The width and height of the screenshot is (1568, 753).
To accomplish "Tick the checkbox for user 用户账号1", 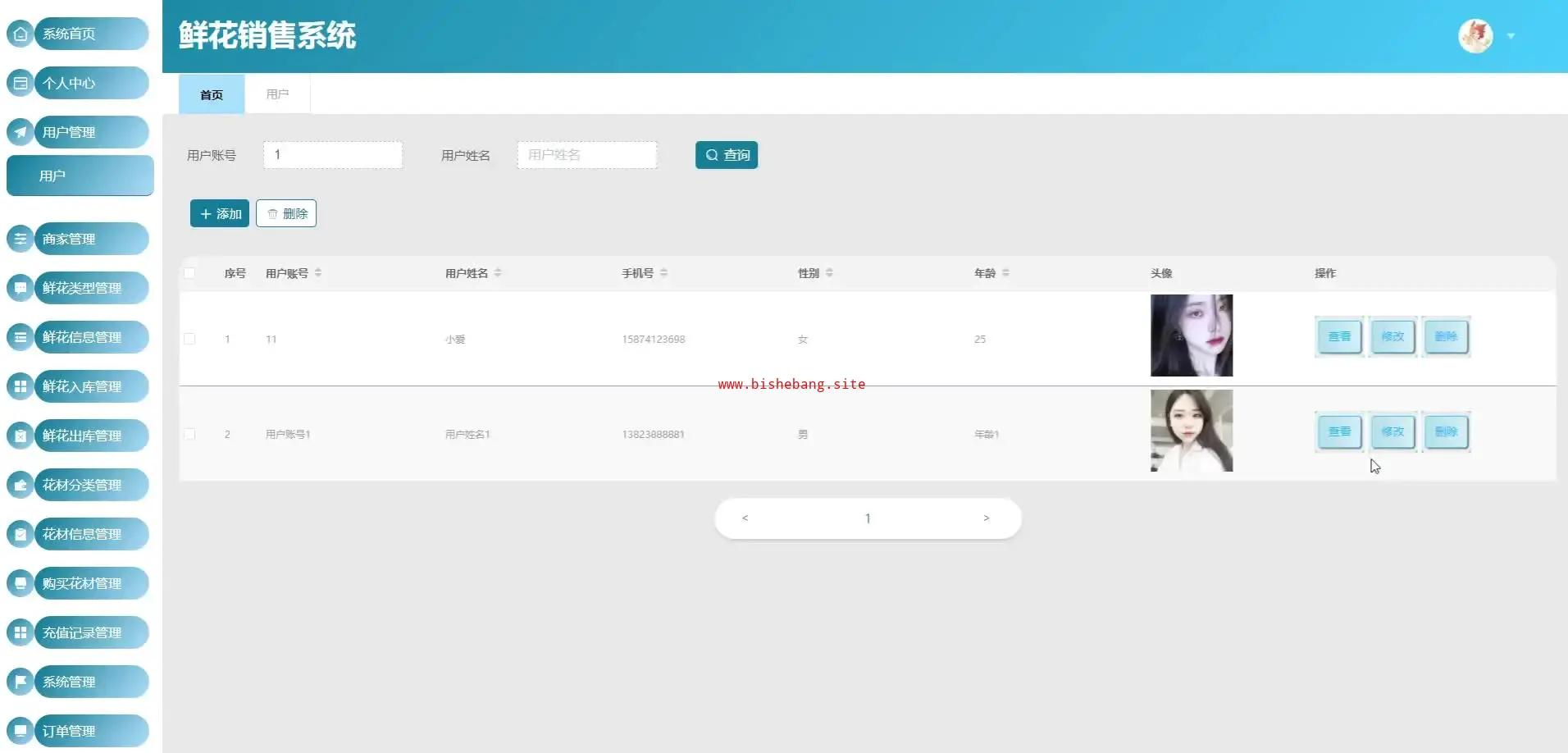I will click(x=189, y=434).
